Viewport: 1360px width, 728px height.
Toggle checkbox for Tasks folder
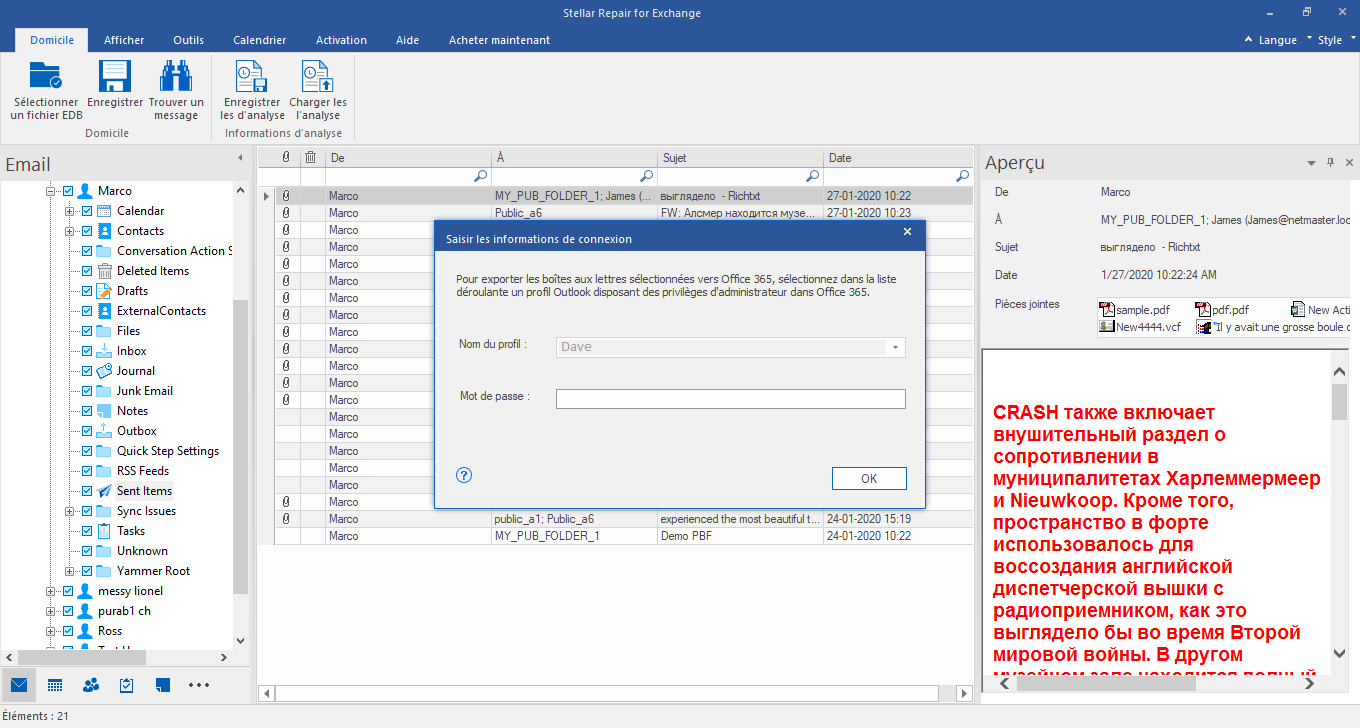(x=87, y=531)
